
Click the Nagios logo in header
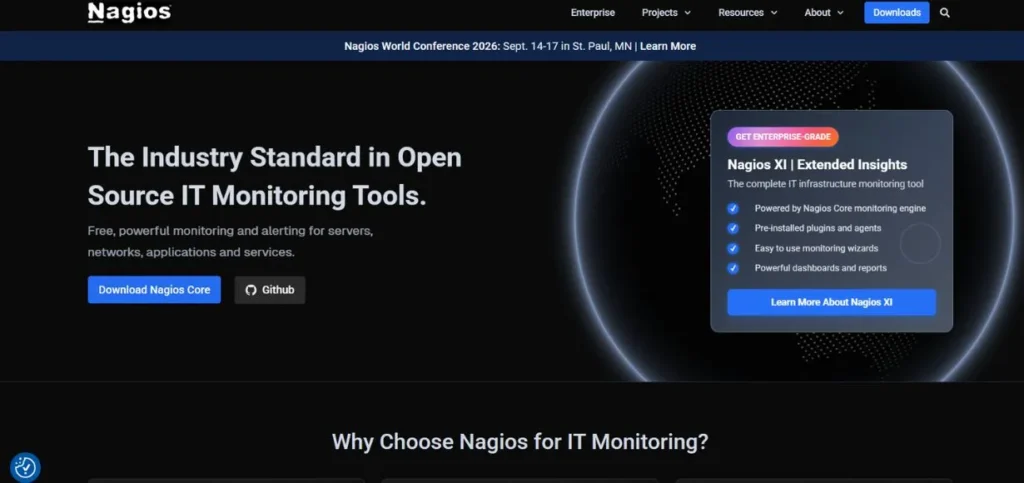(129, 12)
